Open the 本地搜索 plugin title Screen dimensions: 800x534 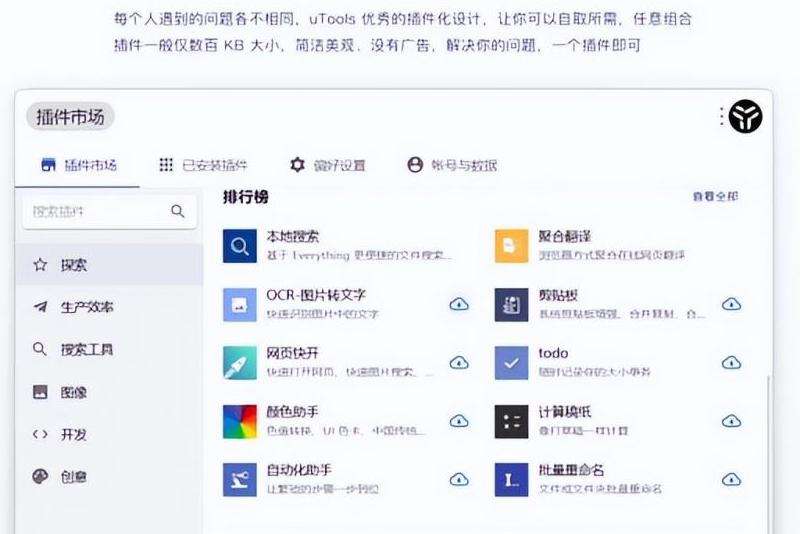(x=293, y=236)
